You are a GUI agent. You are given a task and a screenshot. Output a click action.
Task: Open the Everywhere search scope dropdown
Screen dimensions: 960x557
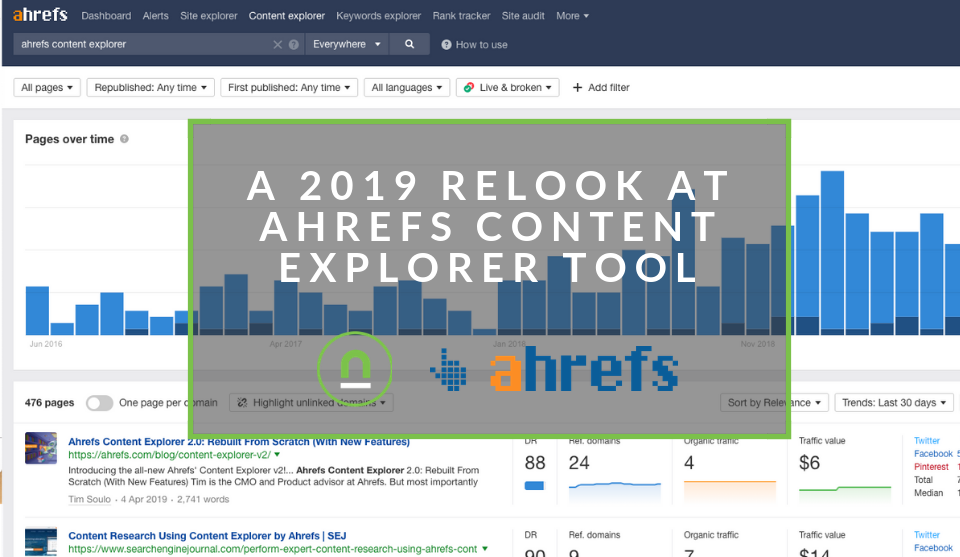point(347,44)
